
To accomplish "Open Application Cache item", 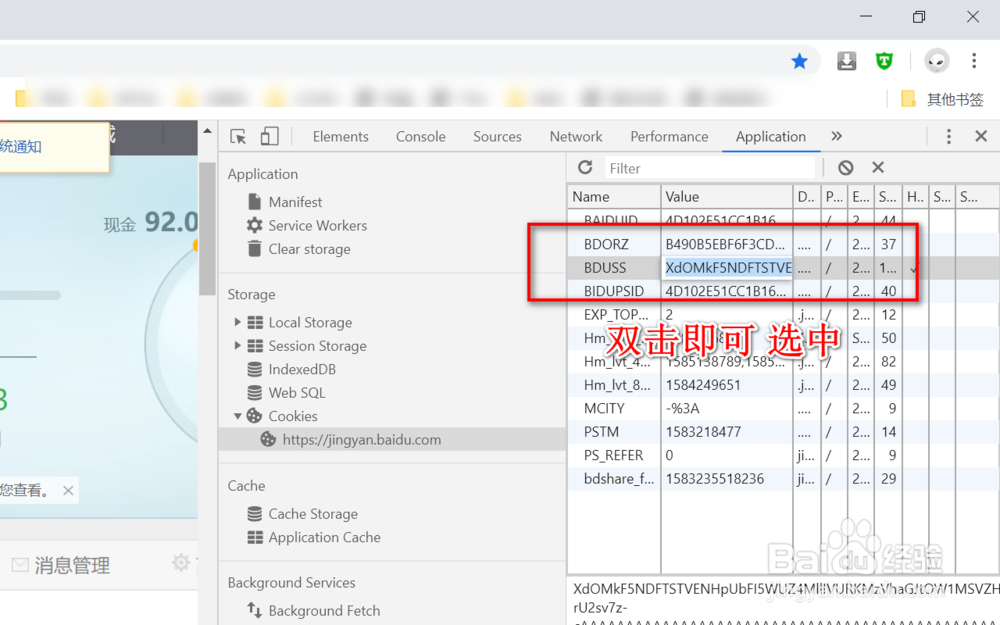I will coord(324,537).
